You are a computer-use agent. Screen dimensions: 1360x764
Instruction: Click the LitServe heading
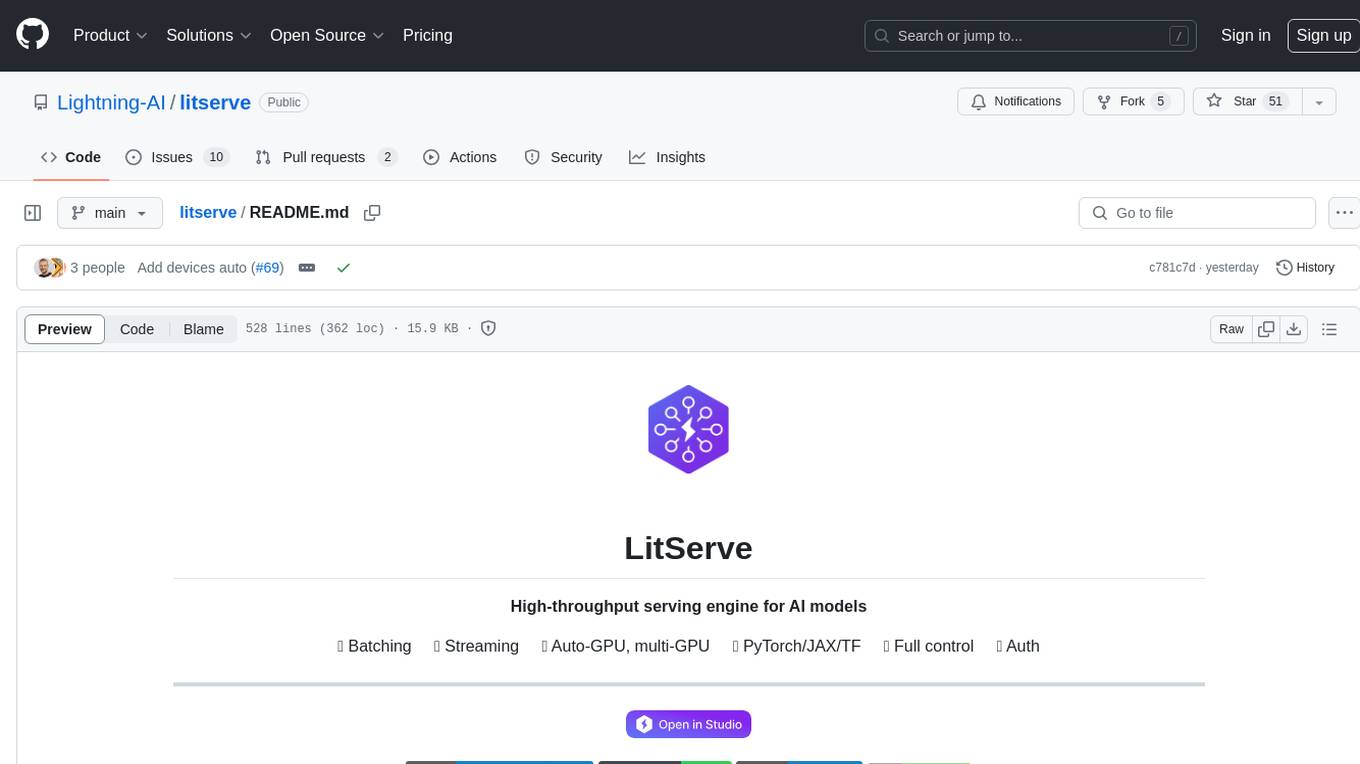(688, 548)
